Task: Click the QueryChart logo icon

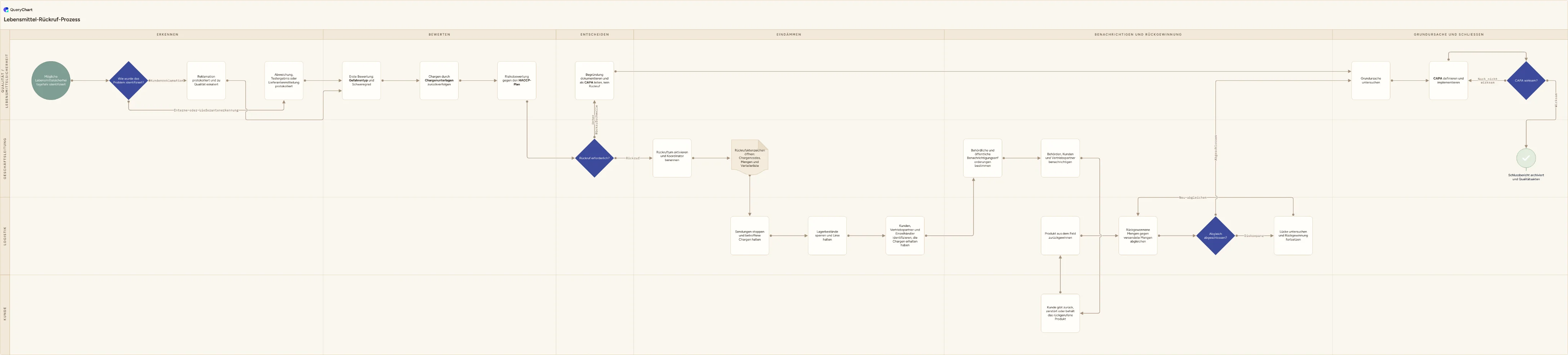Action: 6,10
